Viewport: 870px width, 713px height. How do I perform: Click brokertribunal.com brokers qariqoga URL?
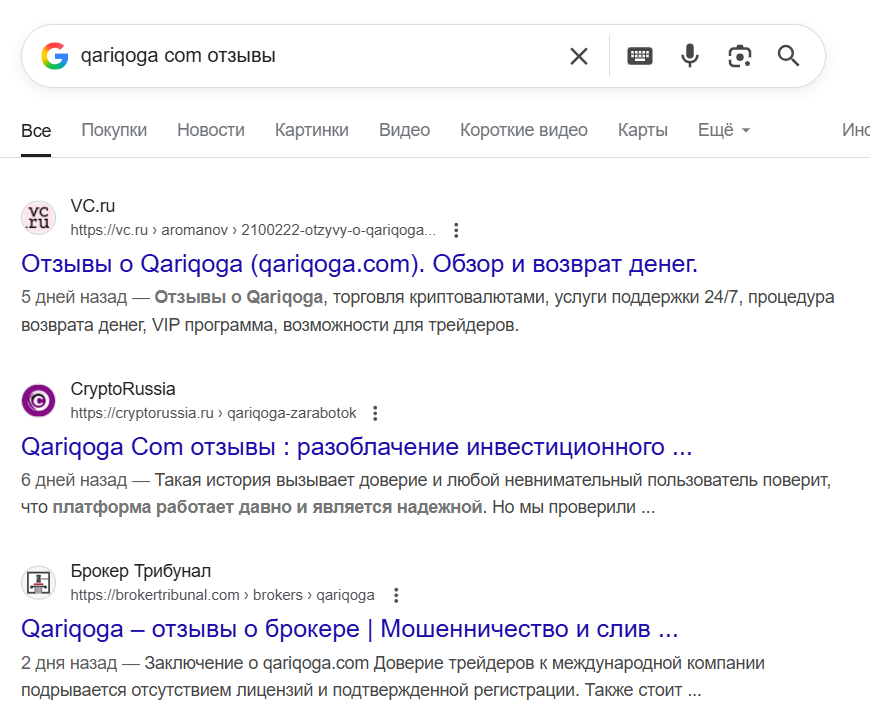[x=222, y=595]
